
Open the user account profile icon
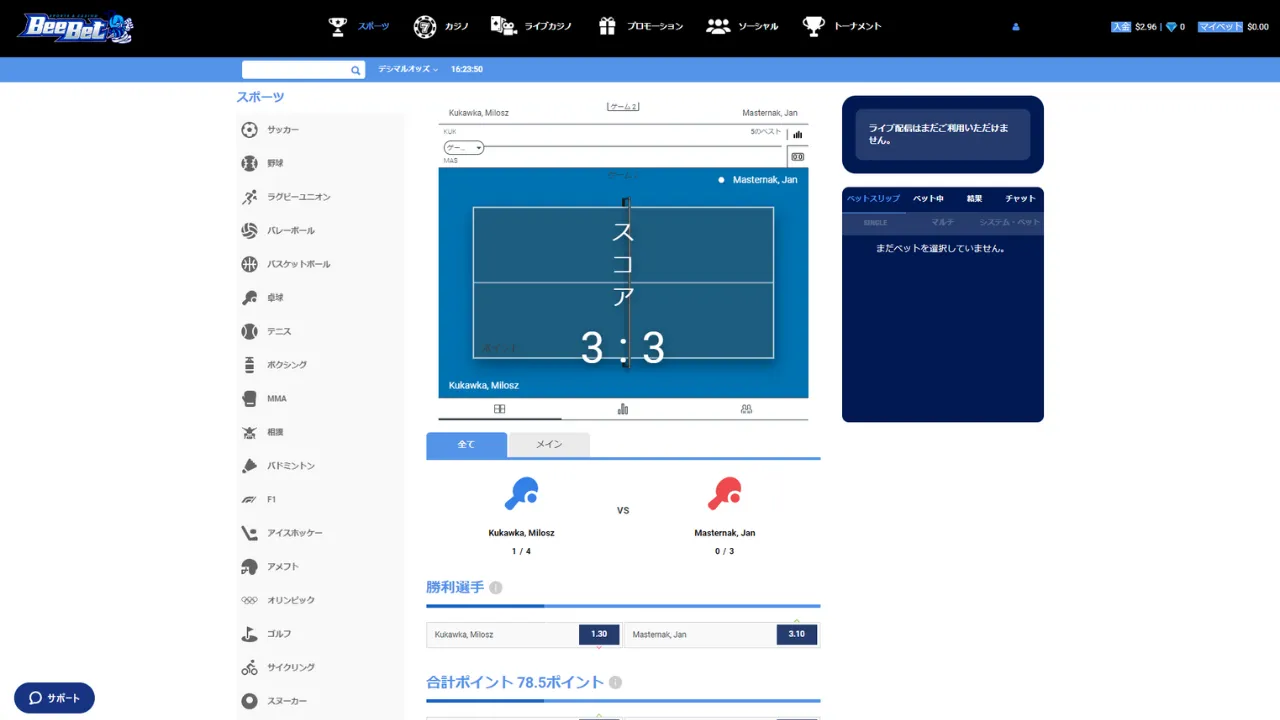click(x=1016, y=27)
